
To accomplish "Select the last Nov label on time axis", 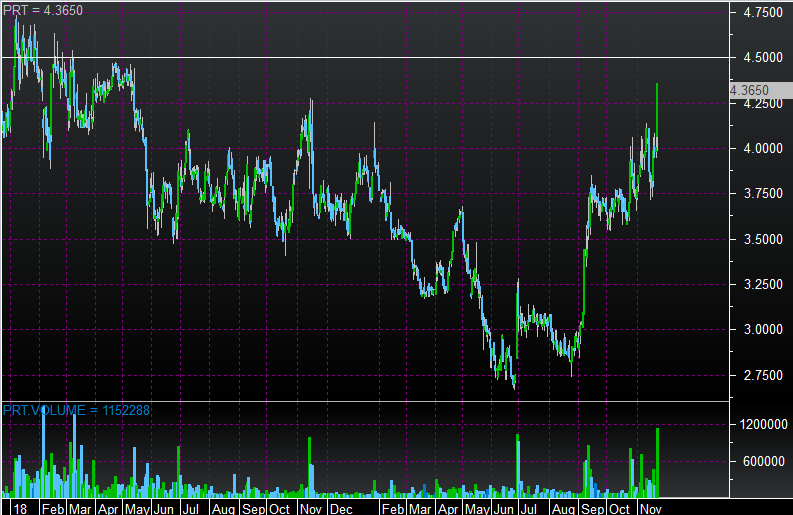I will coord(650,508).
